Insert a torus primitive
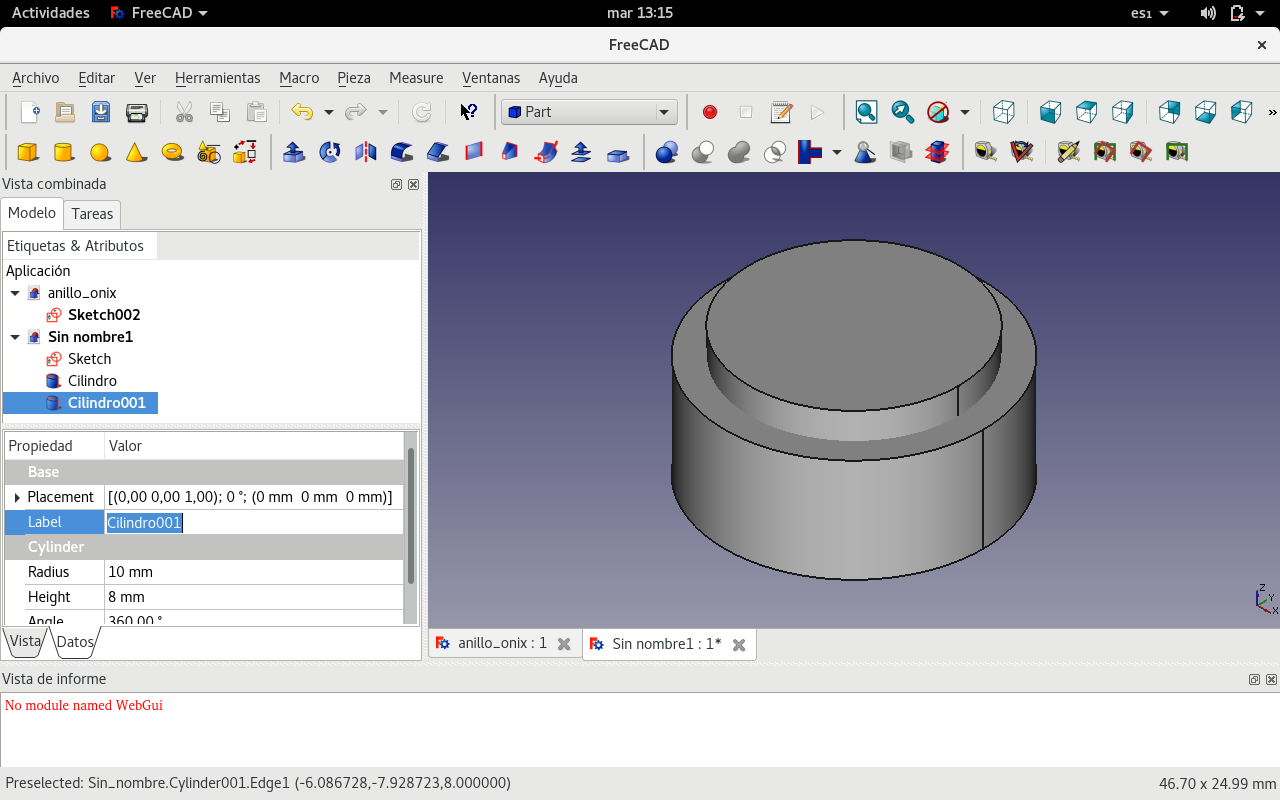The image size is (1280, 800). tap(172, 152)
